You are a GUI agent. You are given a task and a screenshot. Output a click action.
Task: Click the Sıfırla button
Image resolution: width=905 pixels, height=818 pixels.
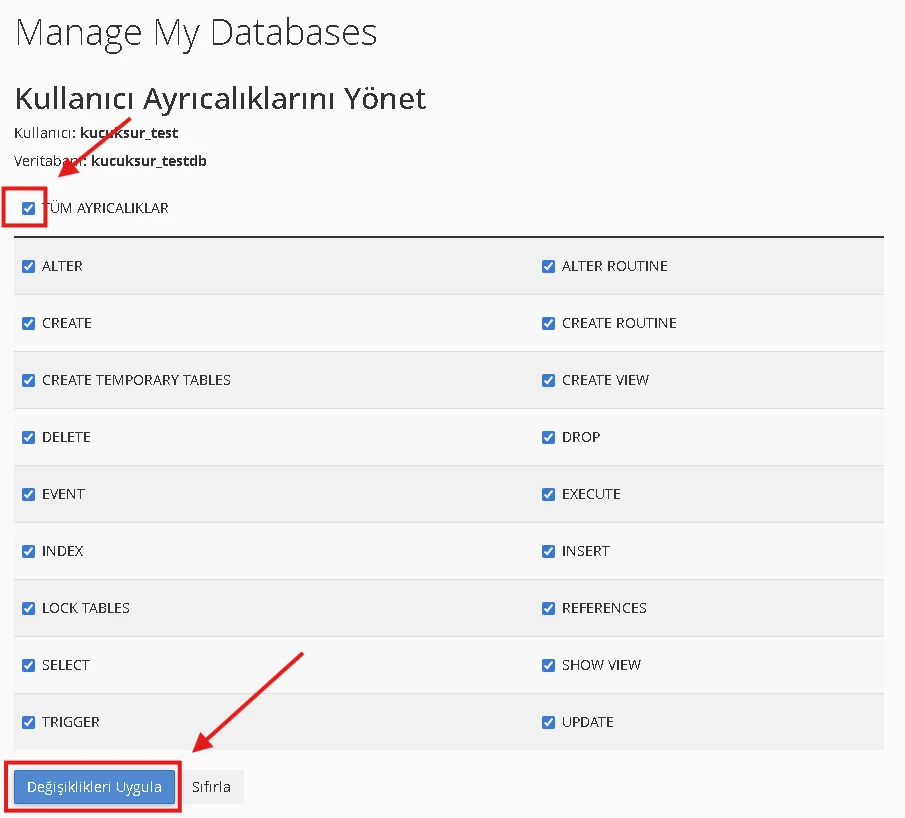click(x=212, y=786)
